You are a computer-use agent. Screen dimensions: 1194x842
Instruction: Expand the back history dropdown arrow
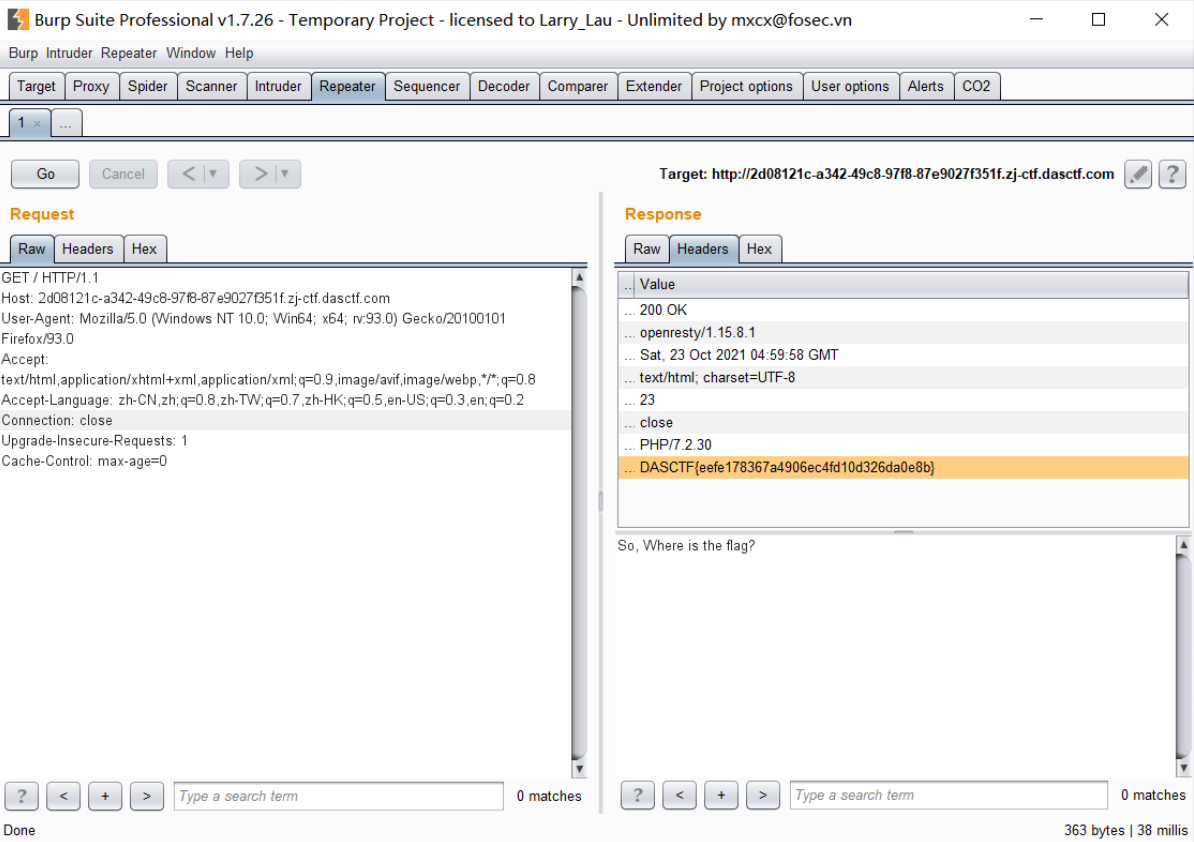pos(213,174)
